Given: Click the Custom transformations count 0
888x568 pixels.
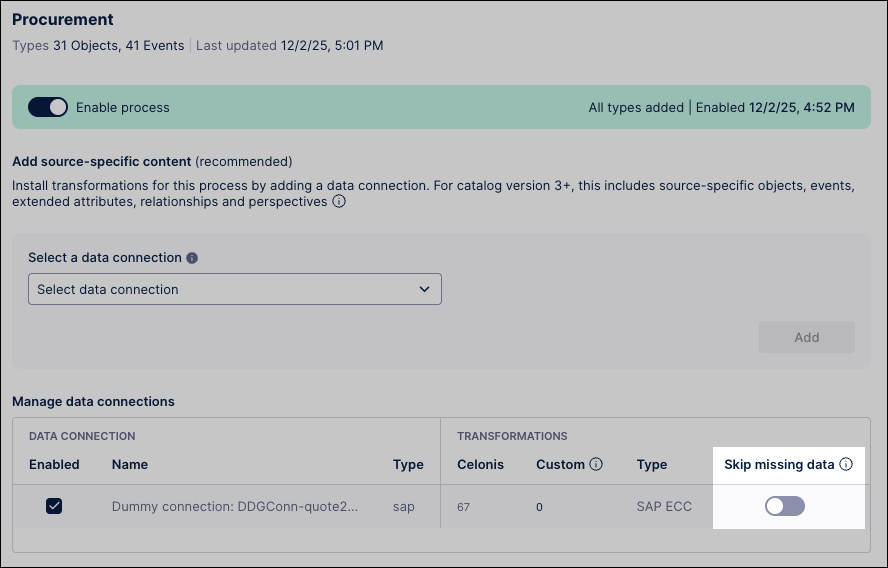Looking at the screenshot, I should 539,507.
